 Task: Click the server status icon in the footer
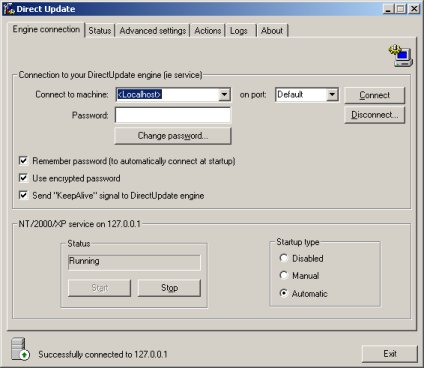(20, 349)
